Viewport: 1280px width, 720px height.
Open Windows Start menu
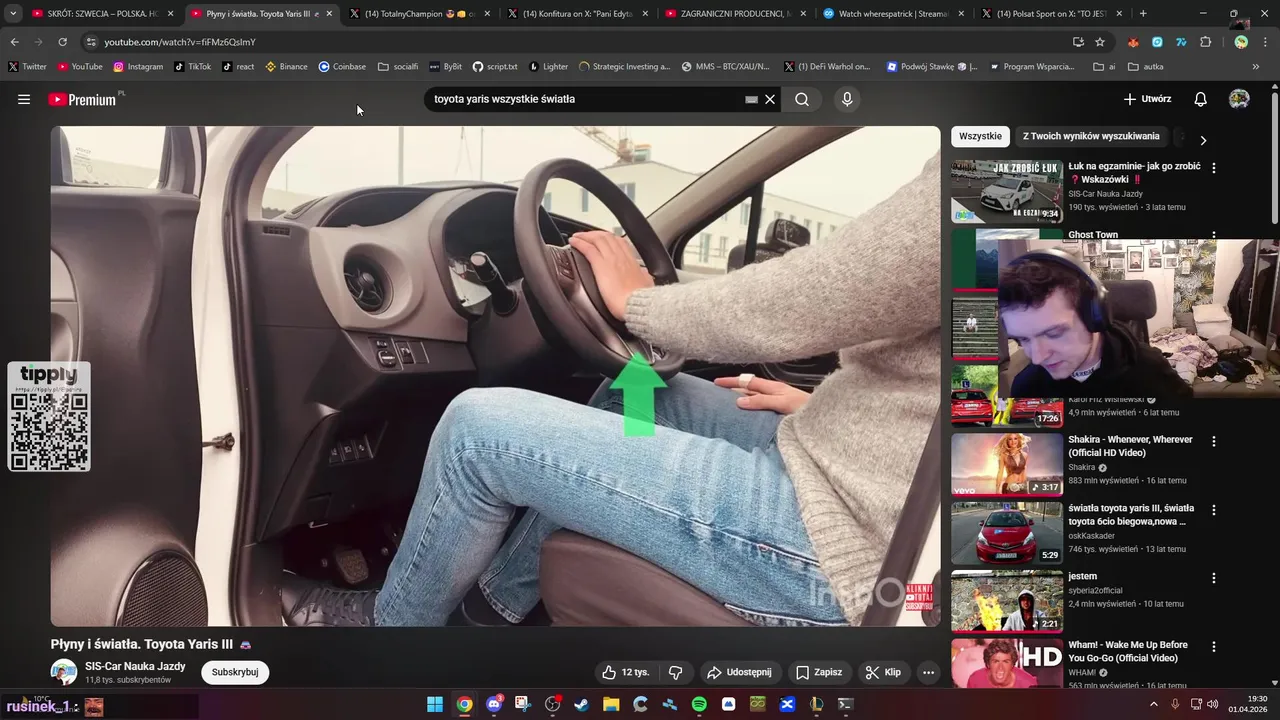[435, 704]
